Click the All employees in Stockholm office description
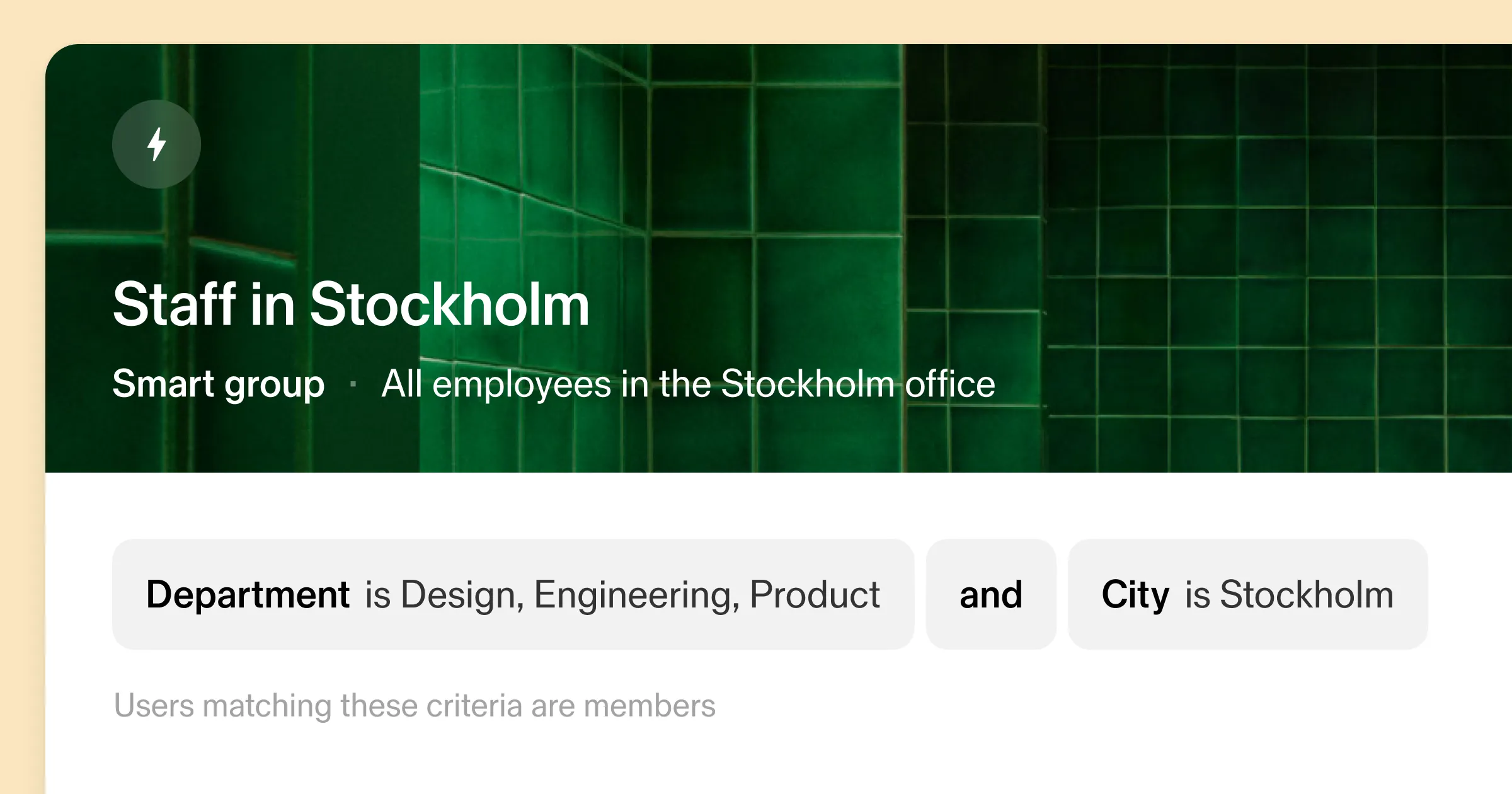Screen dimensions: 1512x794 (688, 384)
